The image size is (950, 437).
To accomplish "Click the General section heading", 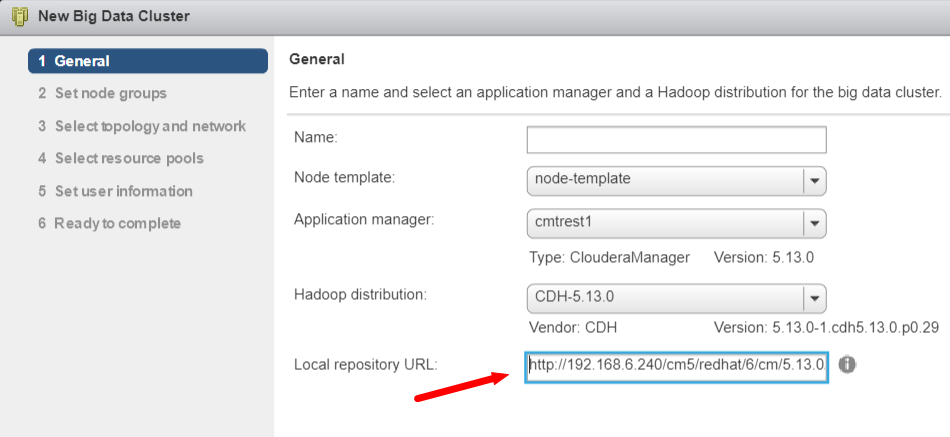I will click(x=317, y=59).
